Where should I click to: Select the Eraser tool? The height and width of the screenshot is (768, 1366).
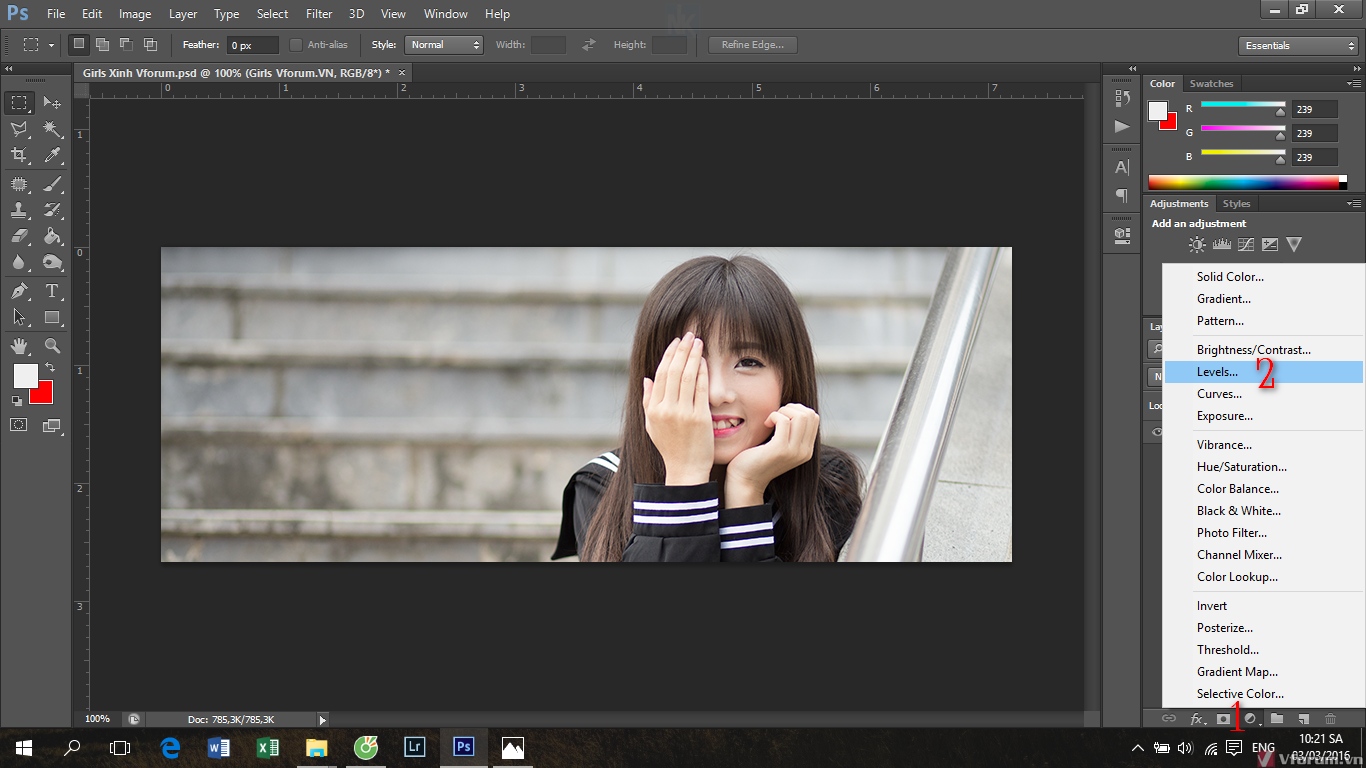(x=19, y=236)
